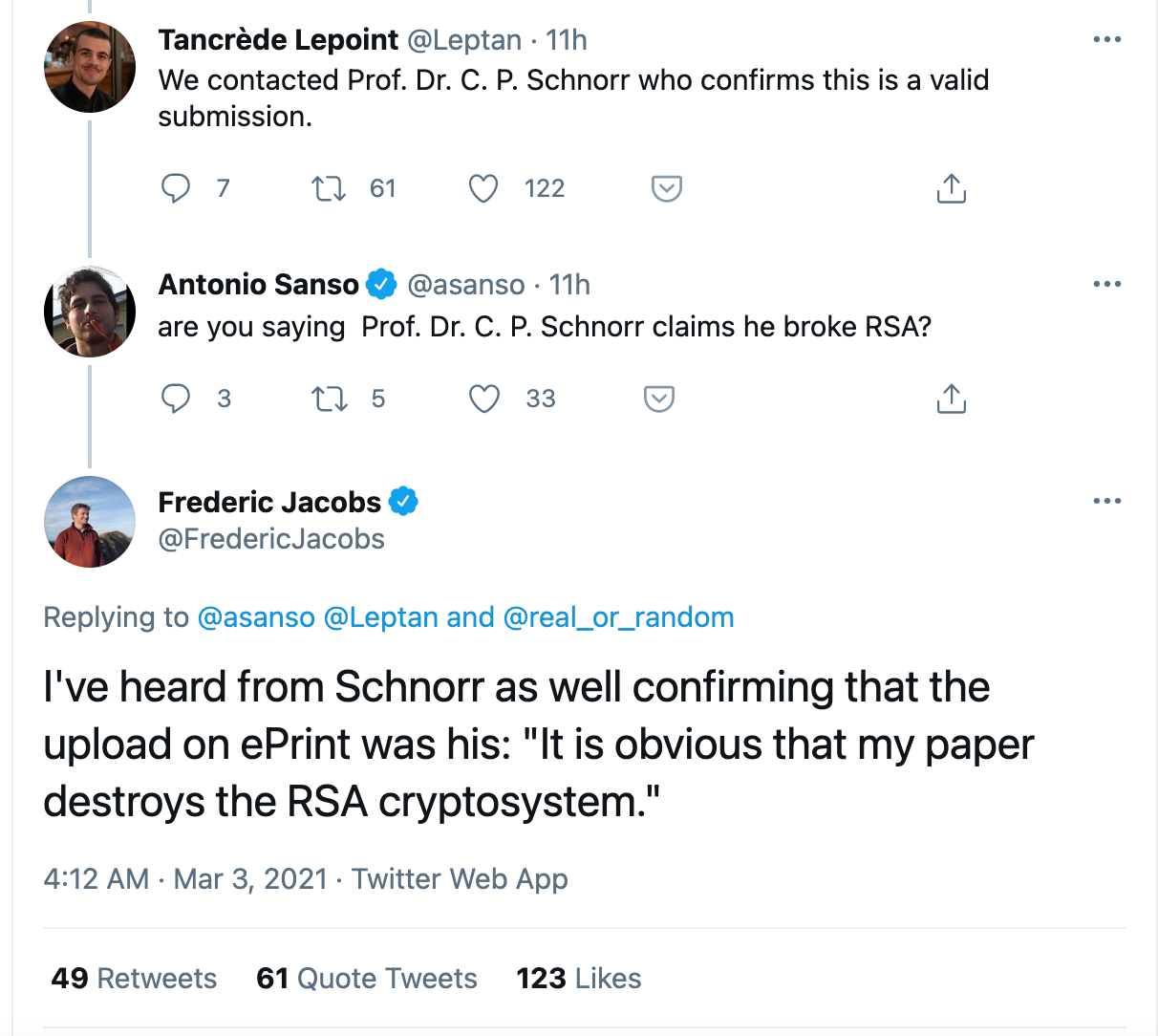View the 61 Quote Tweets
The image size is (1158, 1036).
coord(366,978)
